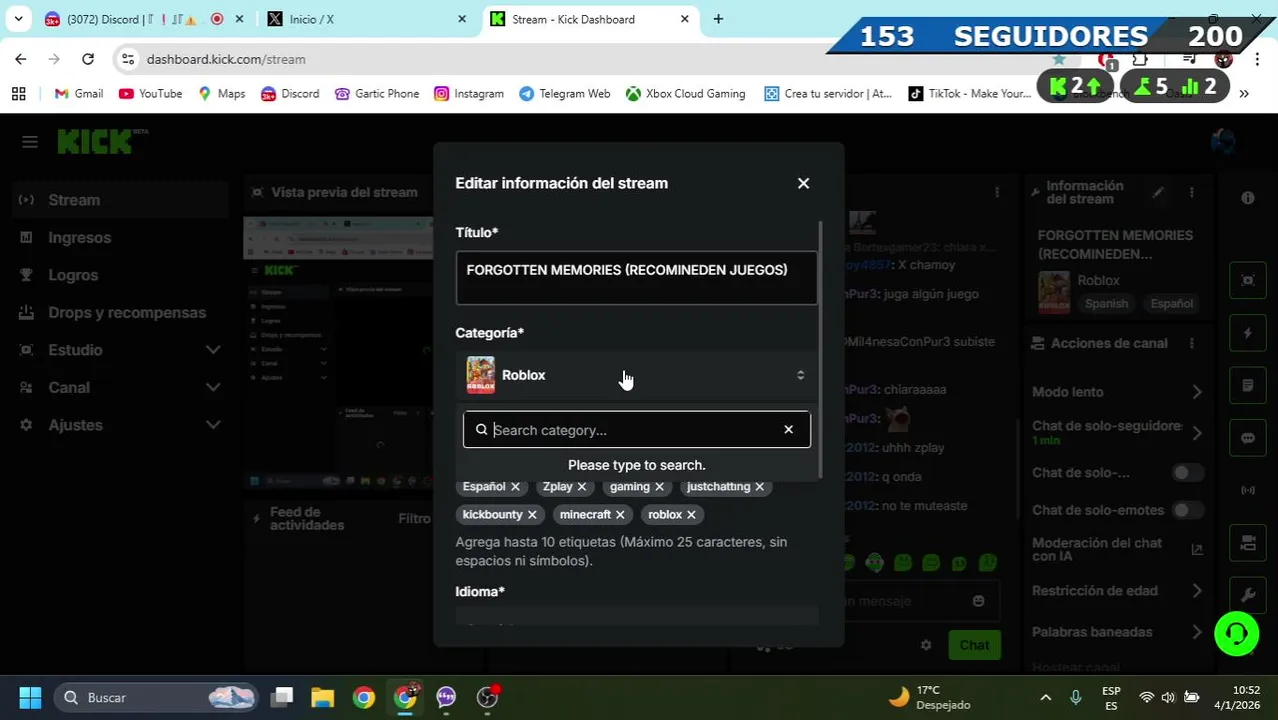Open Spanish language tag in stream info

(x=1106, y=303)
